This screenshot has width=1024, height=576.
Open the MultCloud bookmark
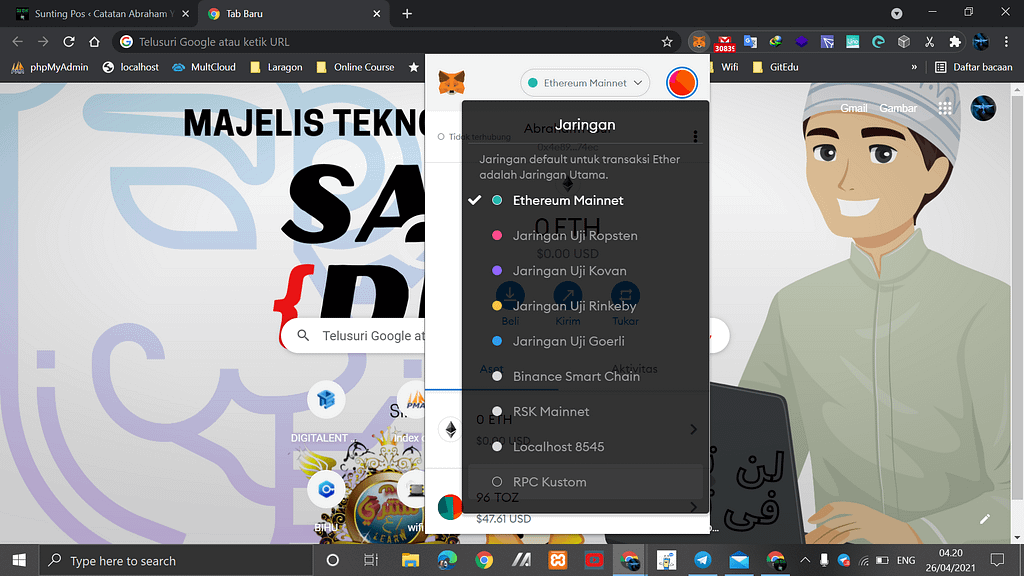[x=204, y=67]
